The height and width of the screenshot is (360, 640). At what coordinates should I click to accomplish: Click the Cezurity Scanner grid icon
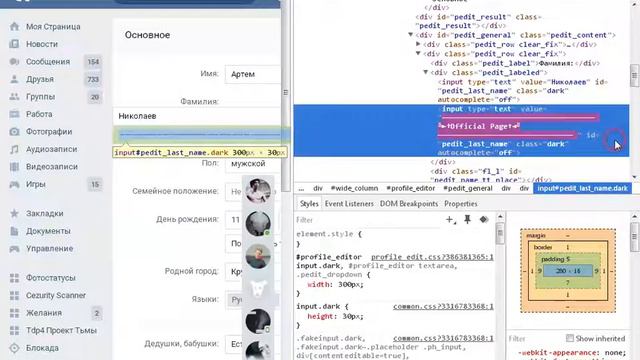(x=14, y=296)
